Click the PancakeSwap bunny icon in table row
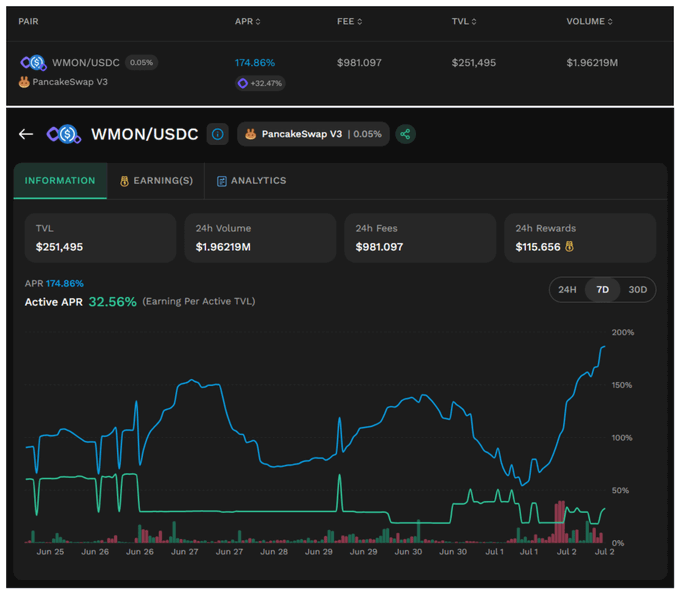The height and width of the screenshot is (594, 680). [x=24, y=82]
